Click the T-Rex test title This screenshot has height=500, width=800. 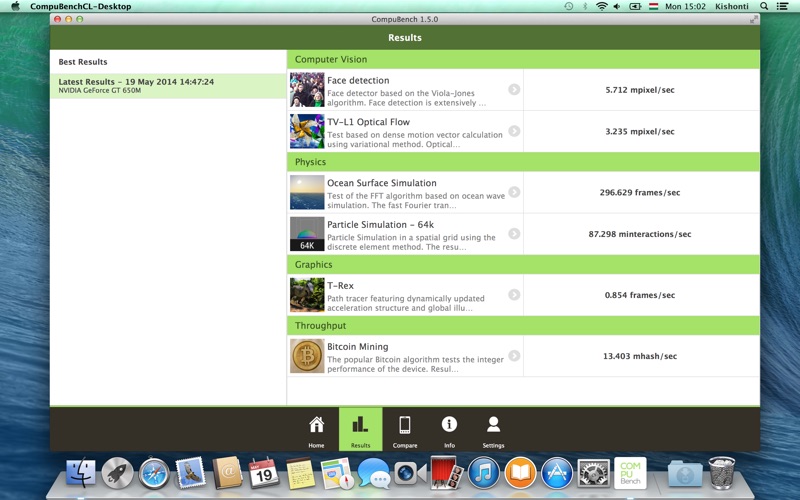click(340, 286)
